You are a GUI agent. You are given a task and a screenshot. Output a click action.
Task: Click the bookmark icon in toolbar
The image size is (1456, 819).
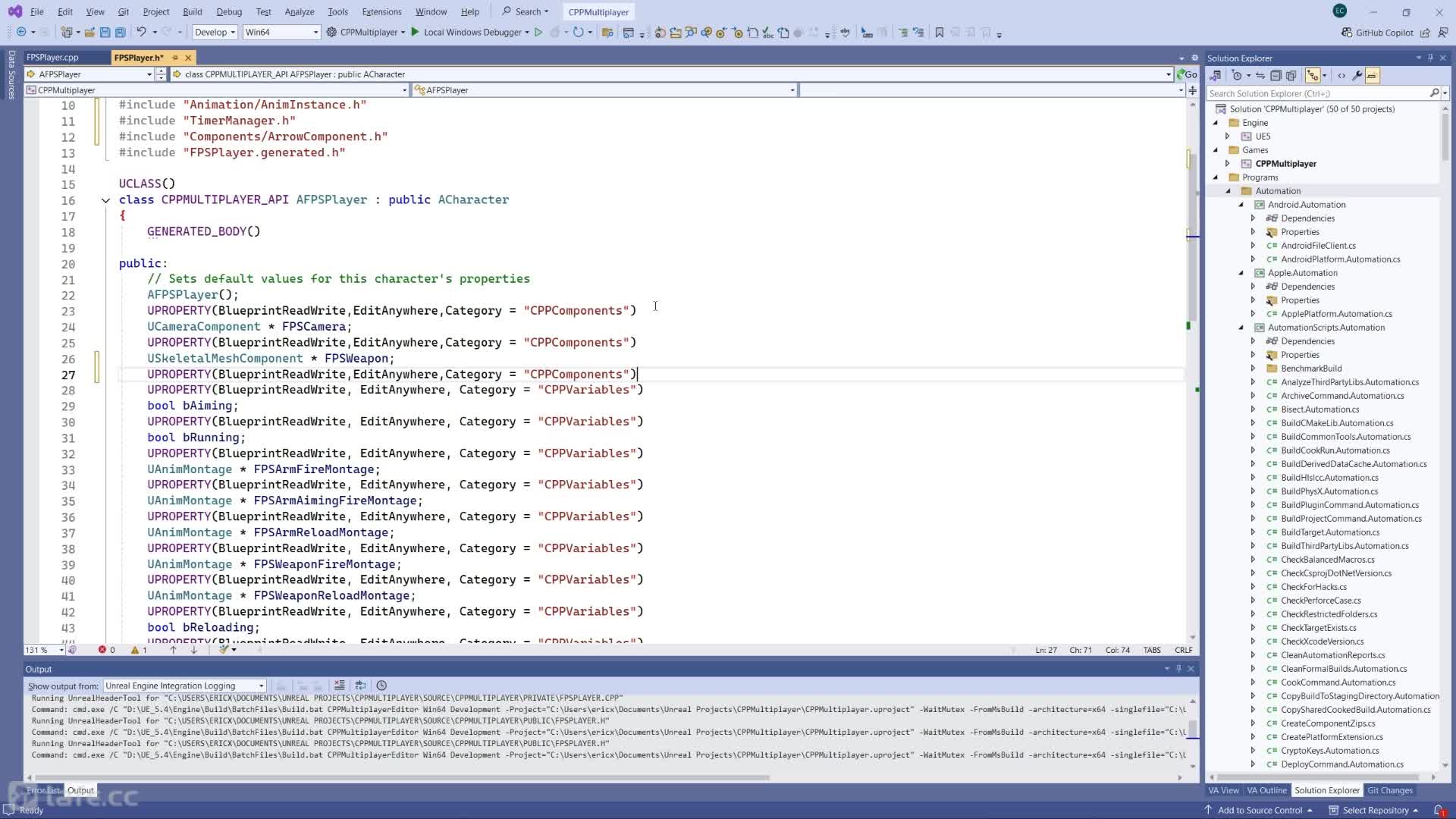click(939, 33)
